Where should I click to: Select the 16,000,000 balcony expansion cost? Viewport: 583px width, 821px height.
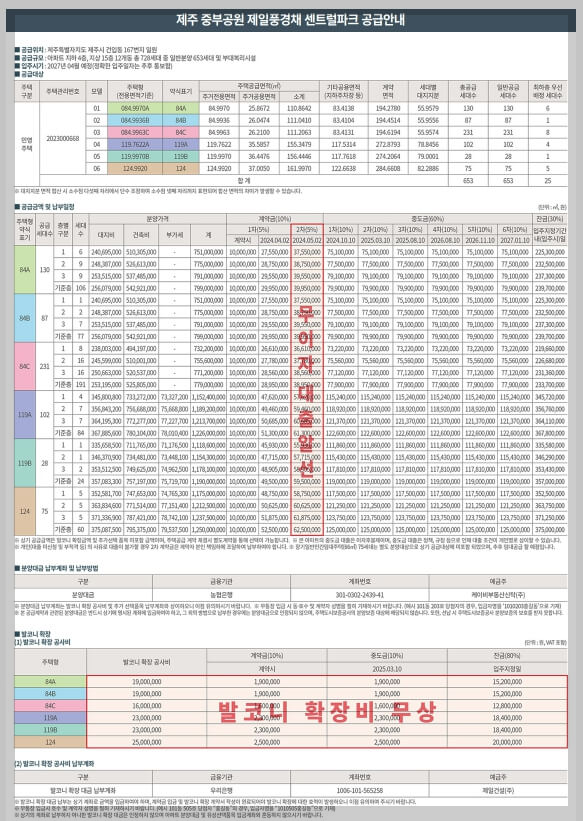pyautogui.click(x=147, y=706)
